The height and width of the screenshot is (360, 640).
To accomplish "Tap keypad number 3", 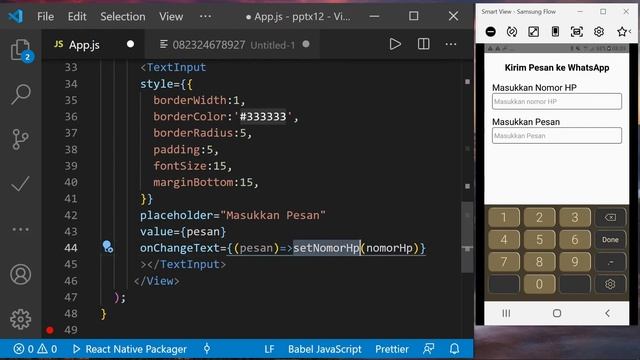I will pyautogui.click(x=575, y=217).
